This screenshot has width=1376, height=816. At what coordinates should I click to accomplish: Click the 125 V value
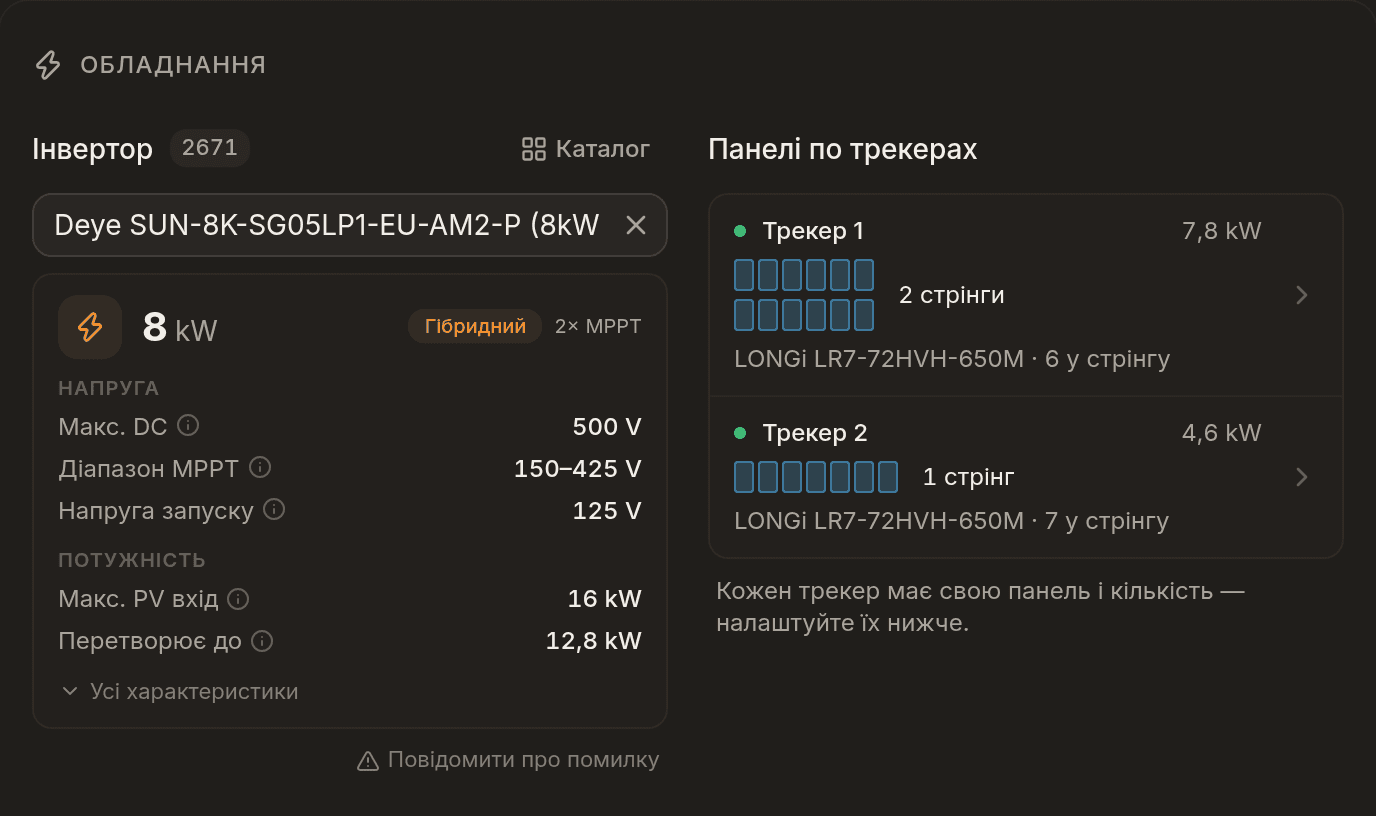coord(607,511)
